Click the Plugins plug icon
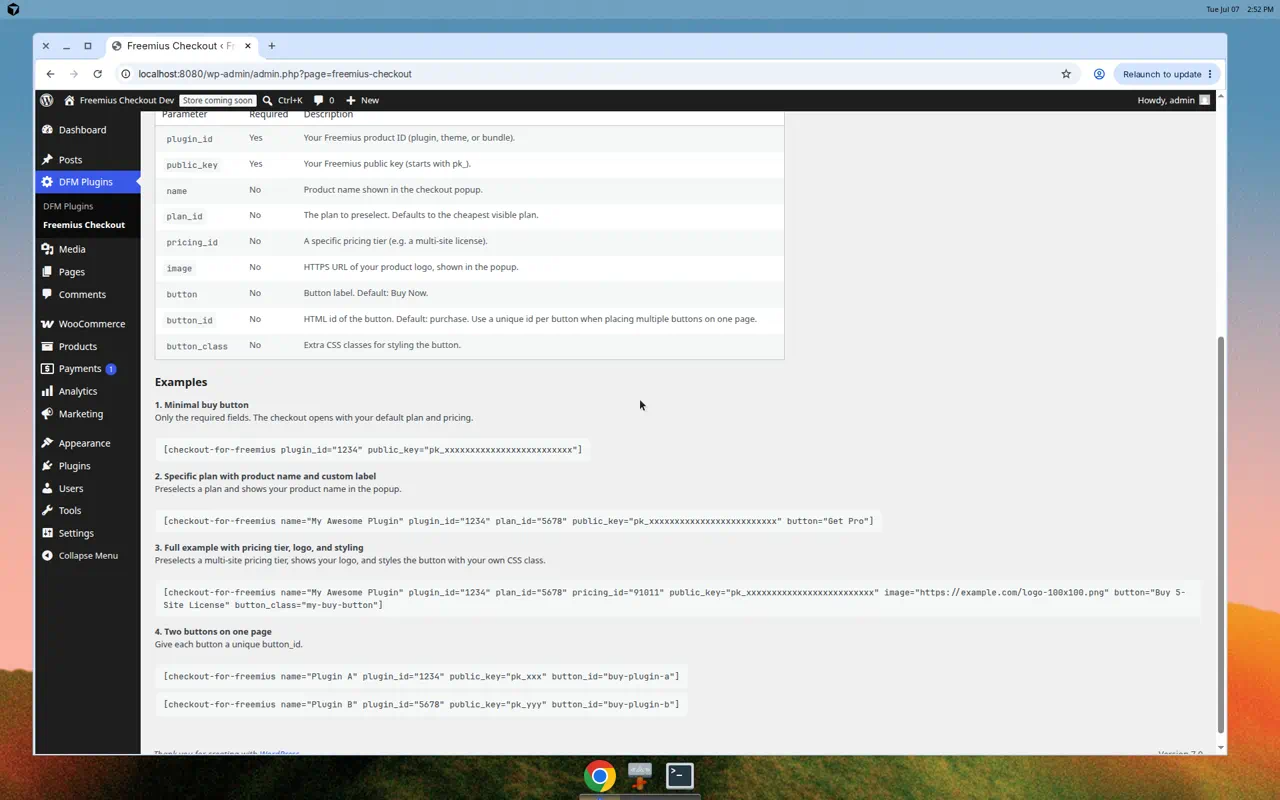 [47, 466]
